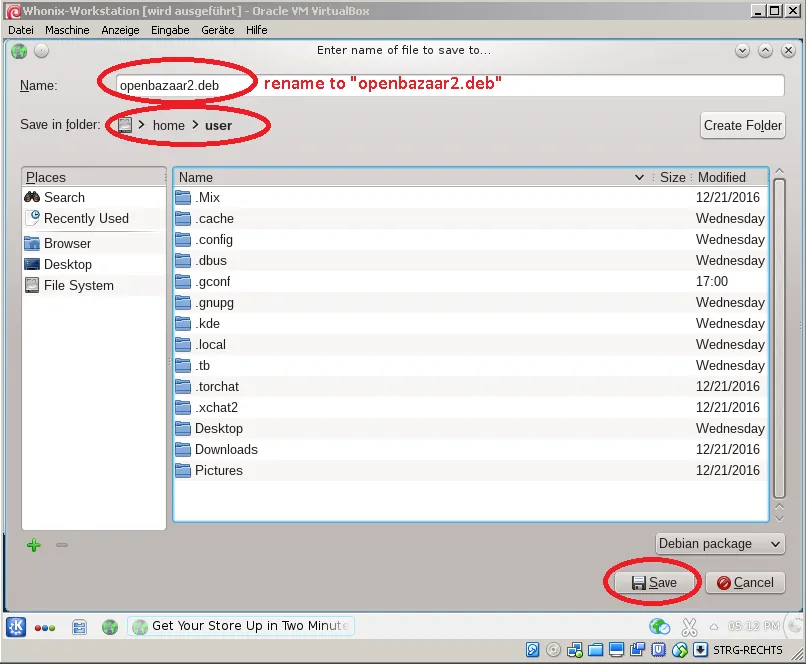806x664 pixels.
Task: Switch to the Get Your Store Up taskbar window
Action: 241,626
